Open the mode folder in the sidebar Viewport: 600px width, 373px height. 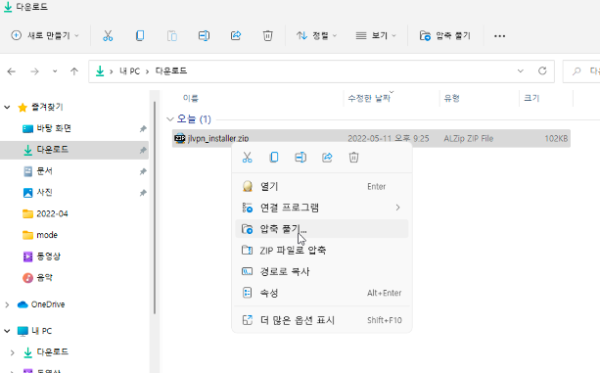pos(47,235)
